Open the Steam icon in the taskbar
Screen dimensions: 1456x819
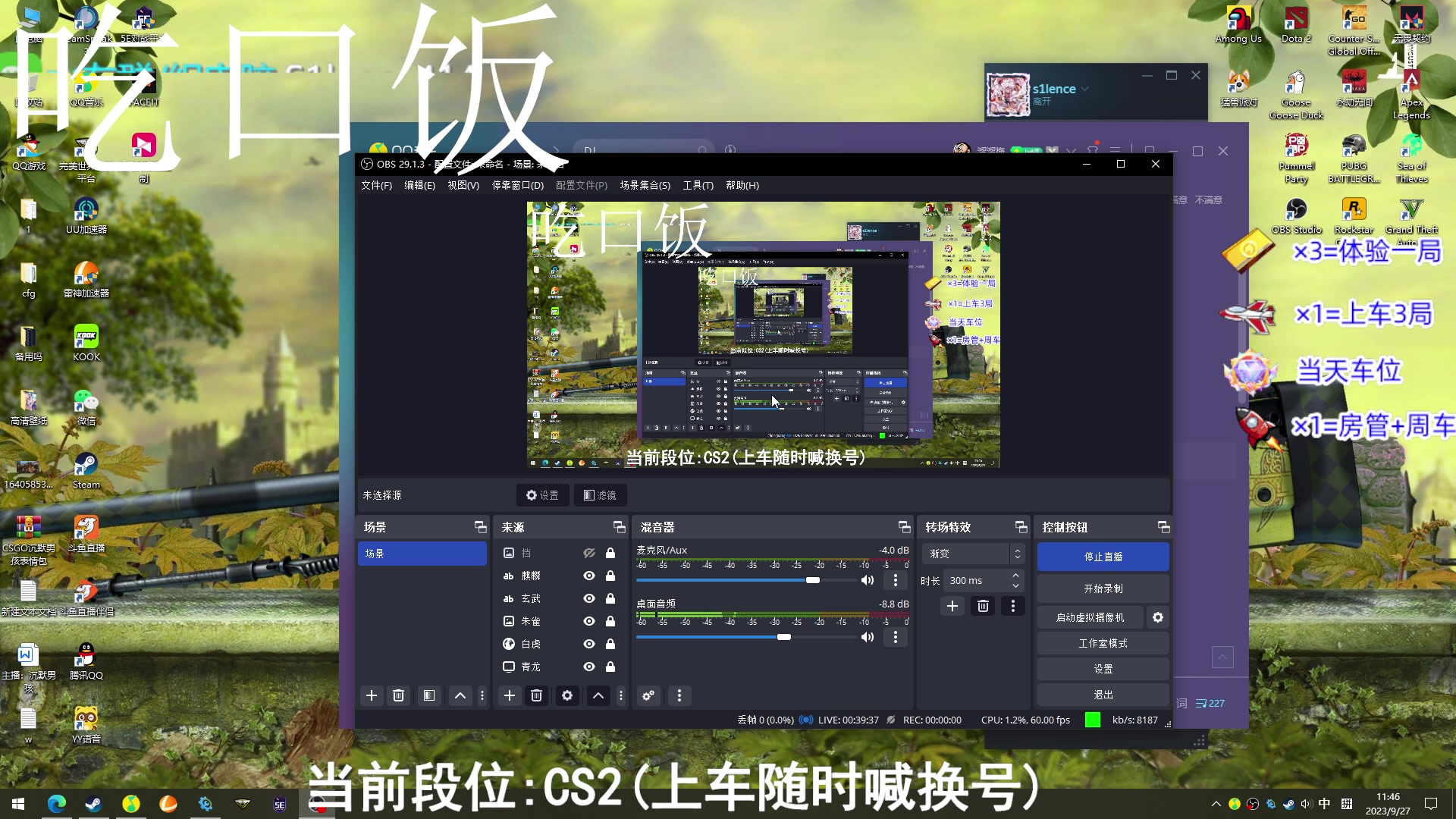94,804
